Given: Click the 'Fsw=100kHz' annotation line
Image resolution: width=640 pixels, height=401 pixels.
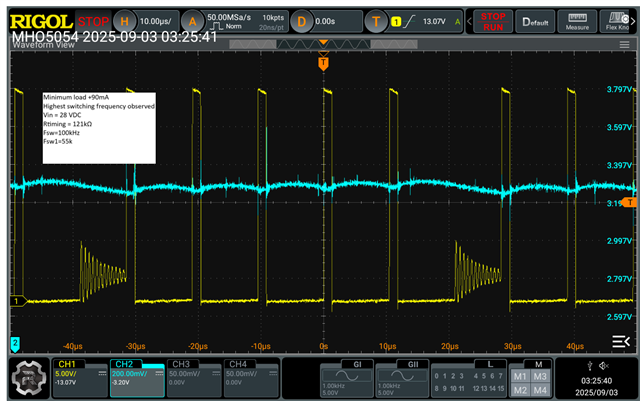Looking at the screenshot, I should click(x=62, y=133).
